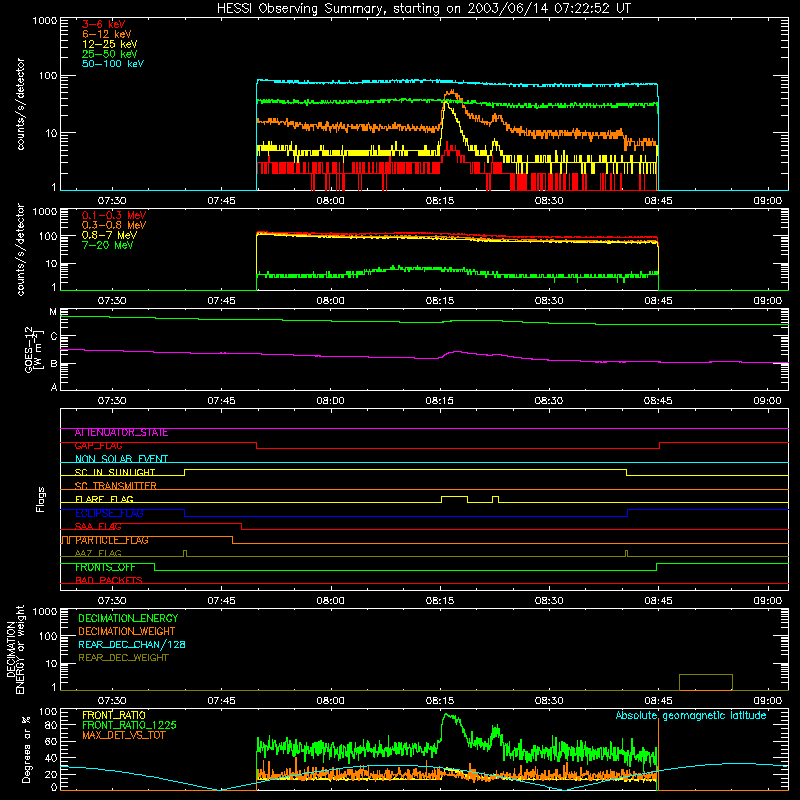Click the AAZ_FLAG pulse near 07:40

click(185, 553)
